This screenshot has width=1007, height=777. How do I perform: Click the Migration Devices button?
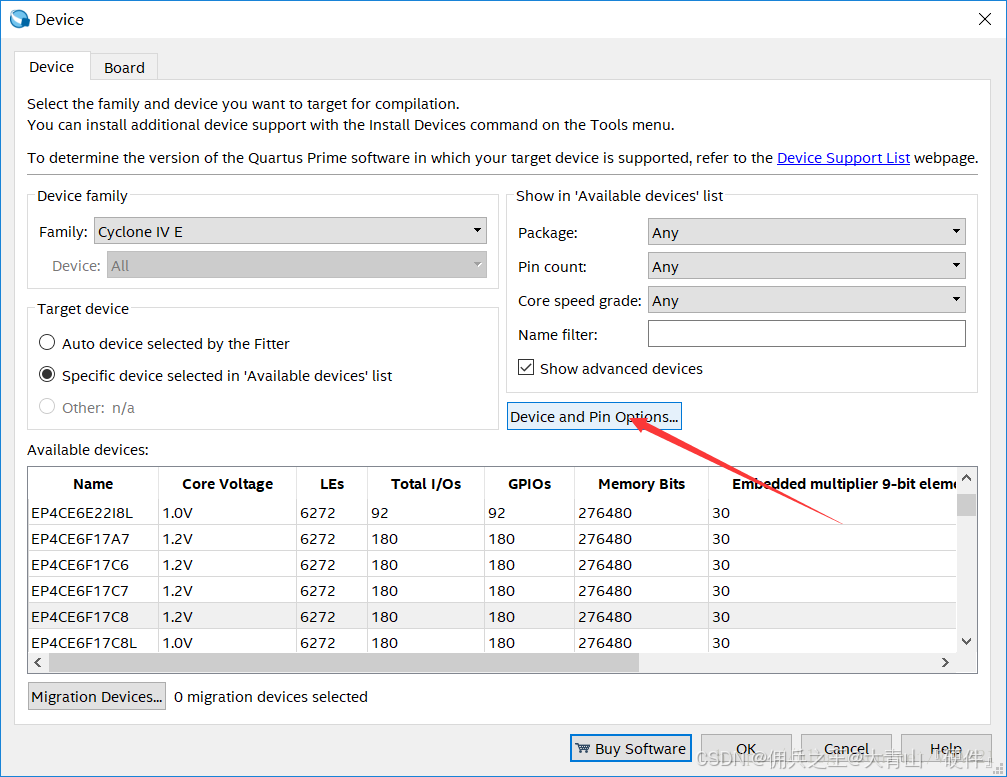click(x=97, y=696)
